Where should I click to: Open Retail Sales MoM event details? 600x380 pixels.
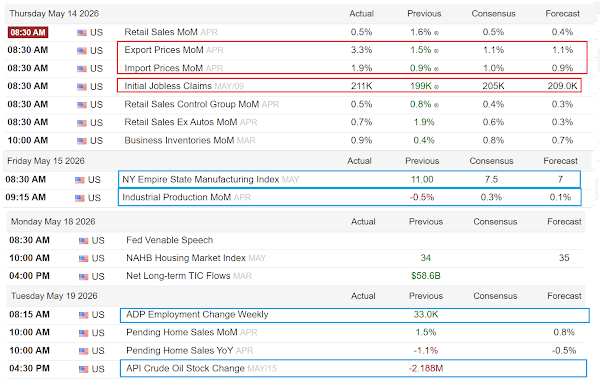tap(161, 32)
